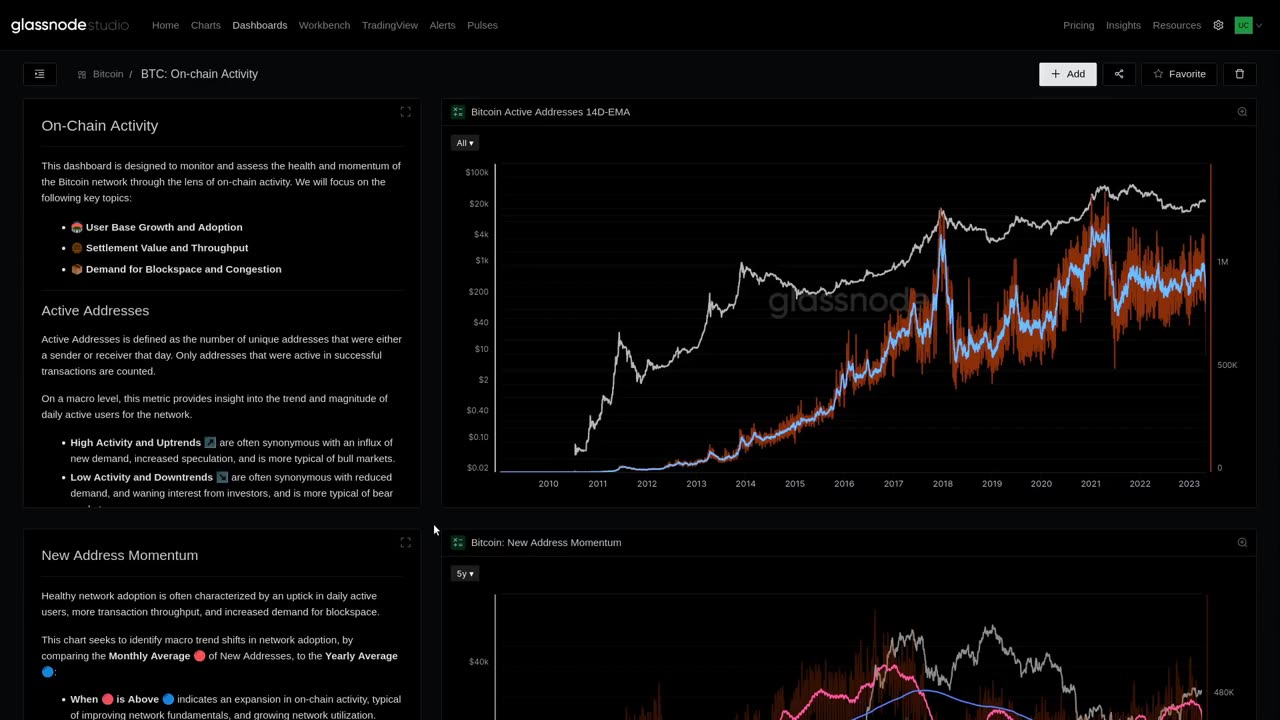Image resolution: width=1280 pixels, height=720 pixels.
Task: Click Settlement Value and Throughput bullet
Action: (x=167, y=248)
